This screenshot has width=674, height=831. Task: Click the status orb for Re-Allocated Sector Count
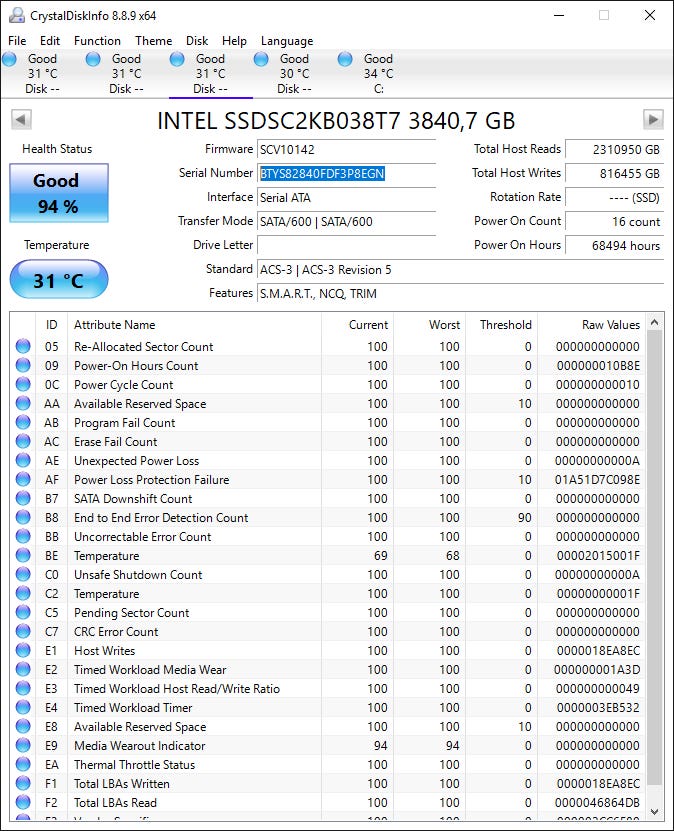(23, 346)
